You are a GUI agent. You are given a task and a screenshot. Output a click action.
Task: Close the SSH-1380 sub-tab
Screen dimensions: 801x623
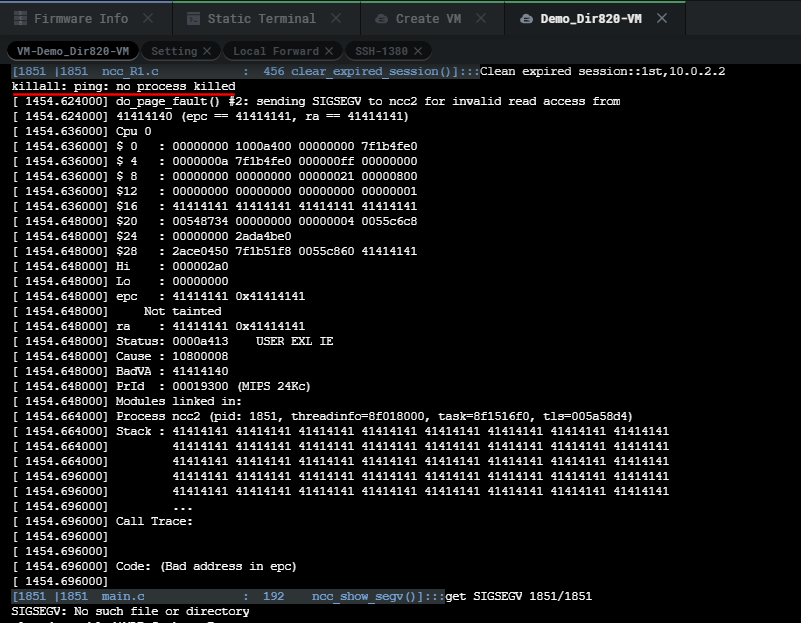click(x=418, y=51)
